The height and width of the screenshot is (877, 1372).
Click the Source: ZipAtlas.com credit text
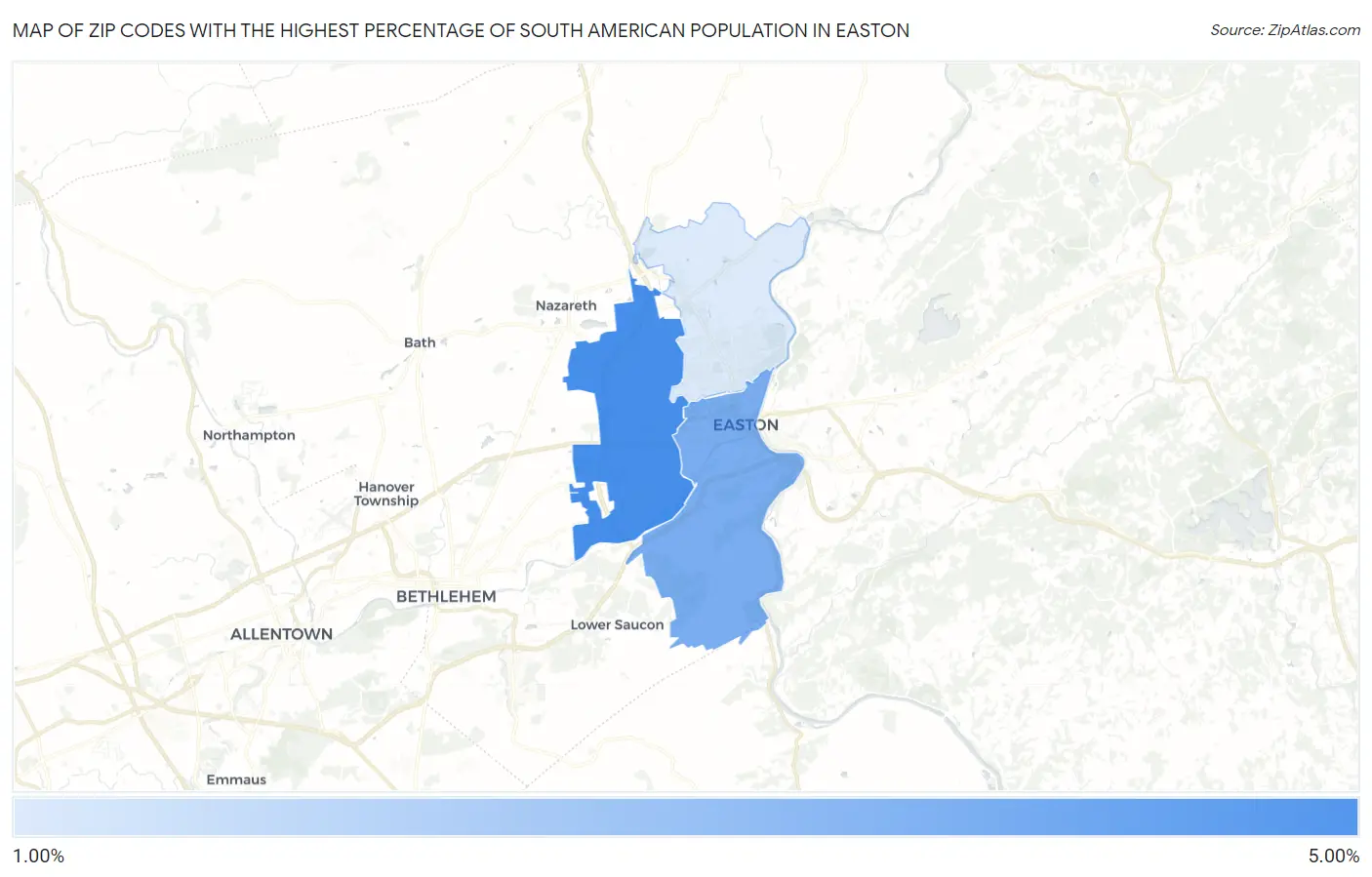(1285, 30)
